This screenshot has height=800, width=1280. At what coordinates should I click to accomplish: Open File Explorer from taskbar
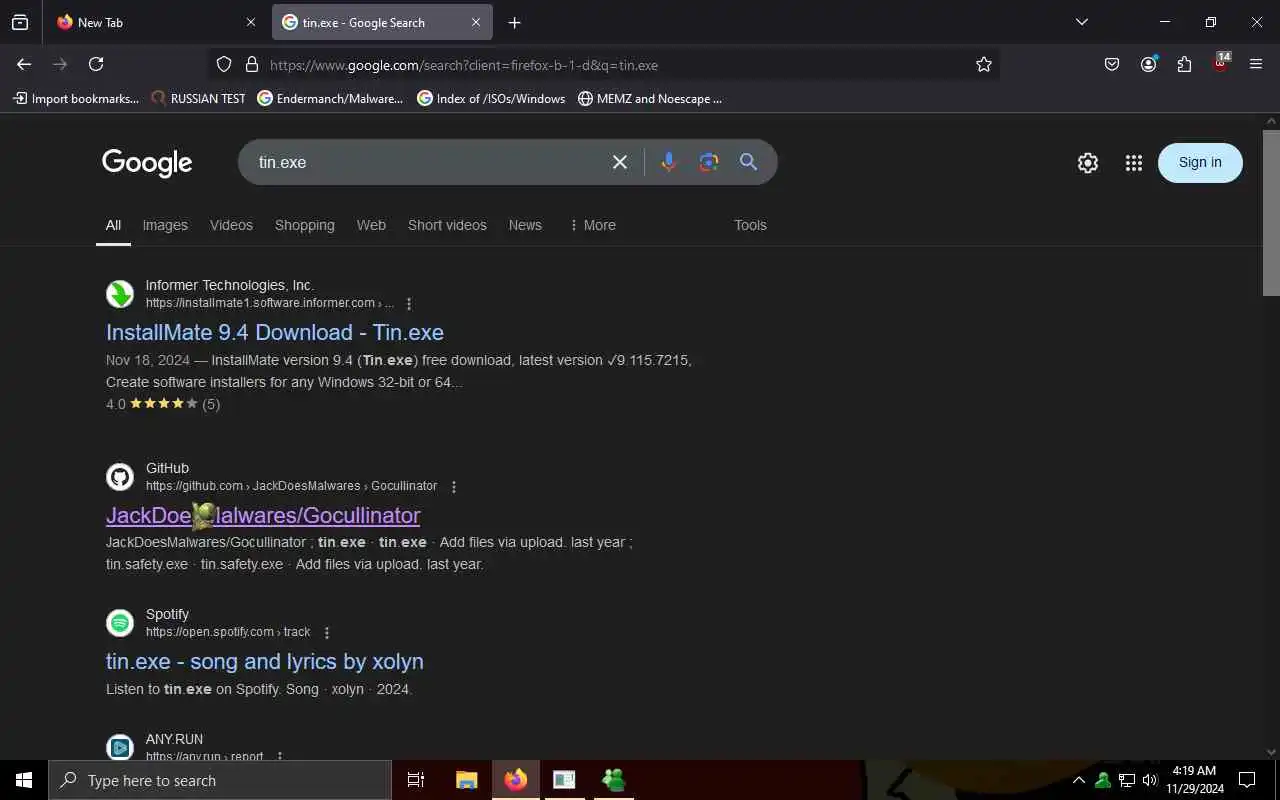tap(466, 780)
